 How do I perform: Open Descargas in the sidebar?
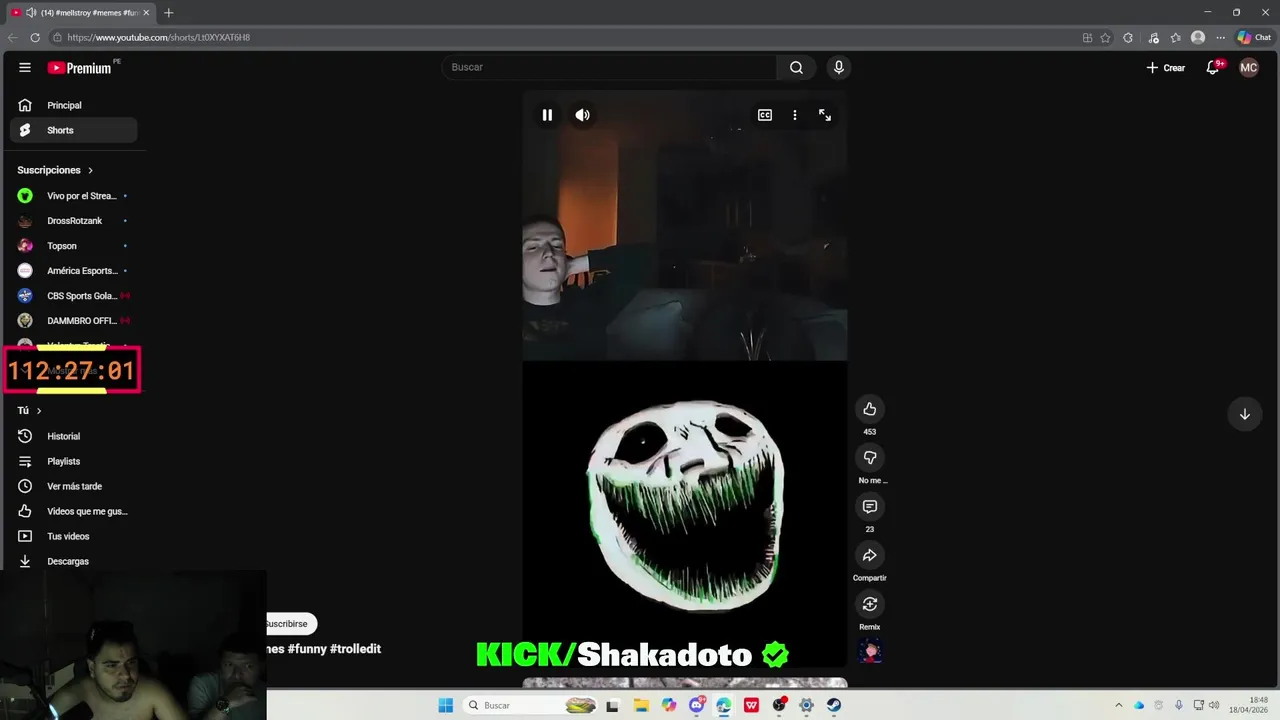tap(74, 561)
